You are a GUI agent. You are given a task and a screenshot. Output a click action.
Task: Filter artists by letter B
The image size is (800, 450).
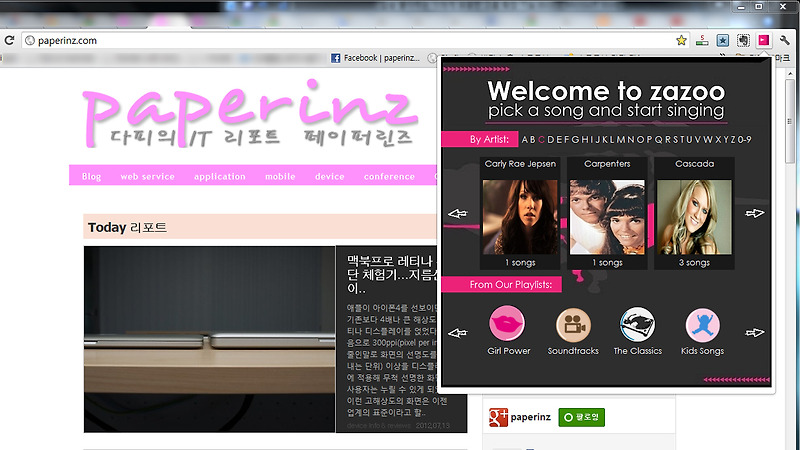[x=533, y=139]
